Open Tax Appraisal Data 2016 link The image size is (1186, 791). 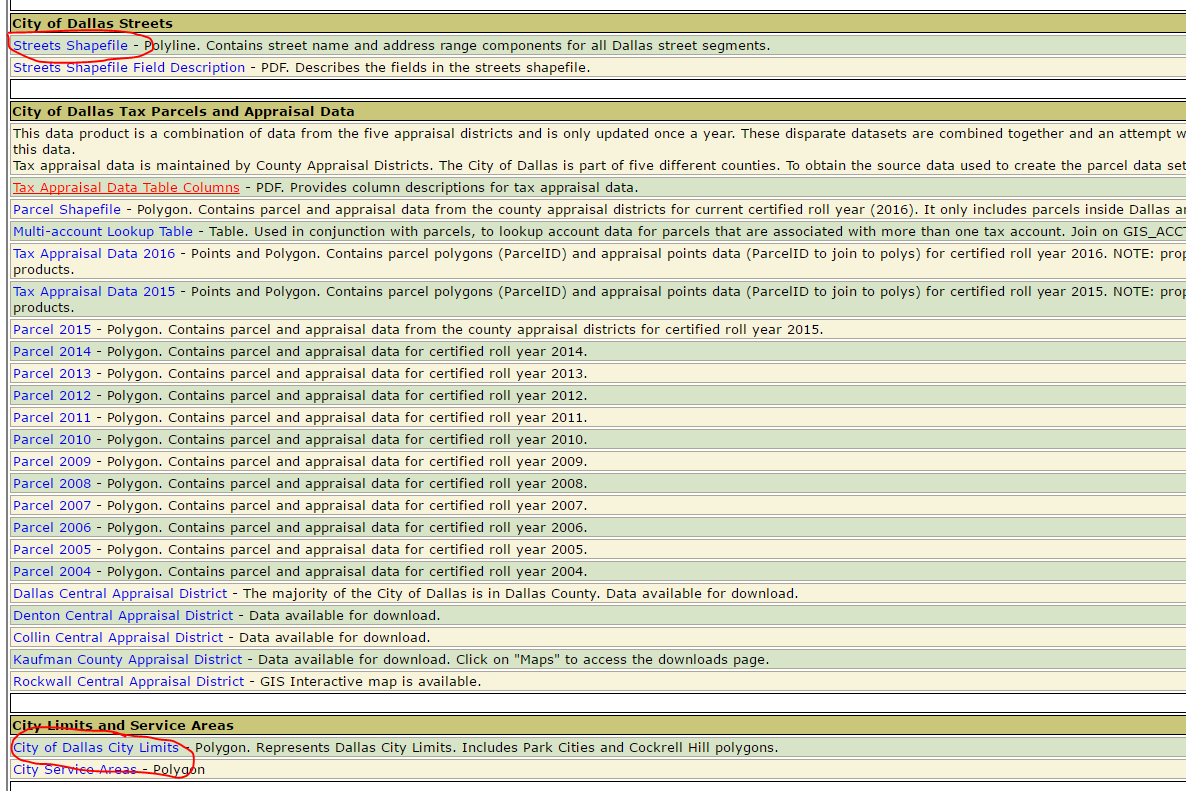94,253
